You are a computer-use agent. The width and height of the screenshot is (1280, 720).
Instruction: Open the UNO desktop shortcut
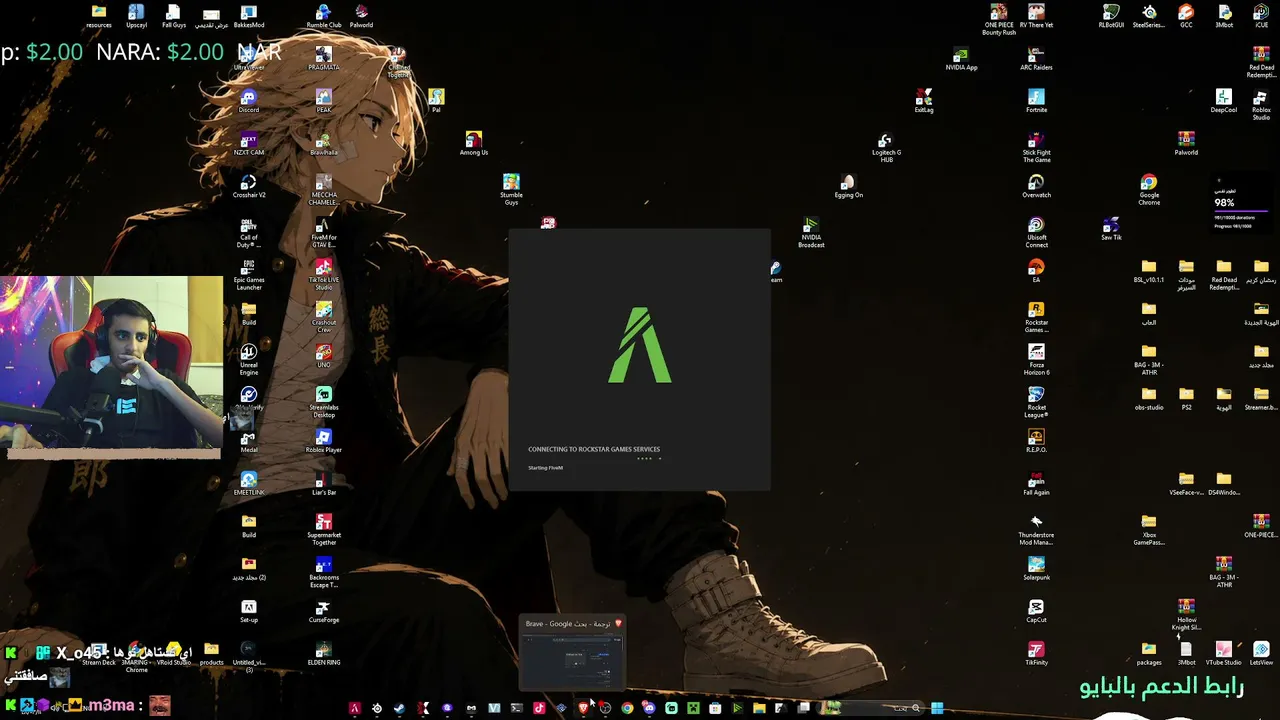point(324,356)
